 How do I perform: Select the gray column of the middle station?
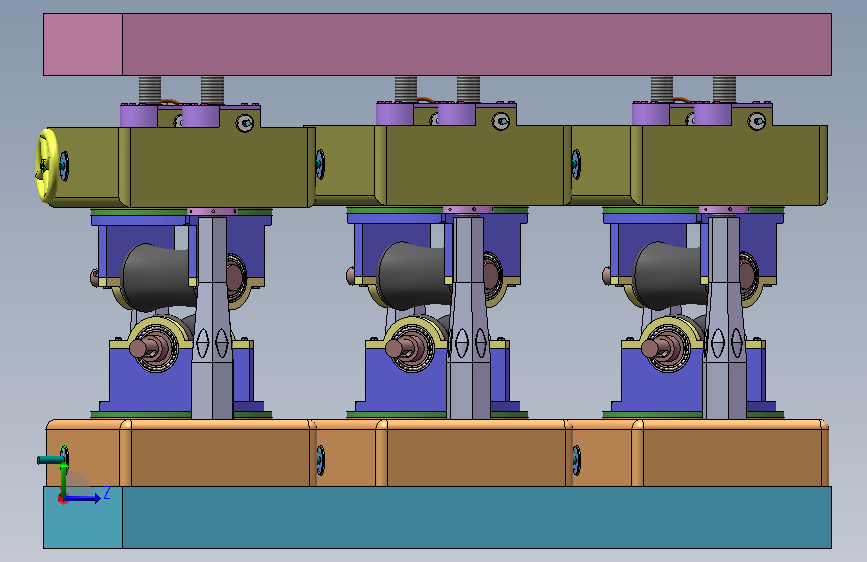click(x=468, y=318)
